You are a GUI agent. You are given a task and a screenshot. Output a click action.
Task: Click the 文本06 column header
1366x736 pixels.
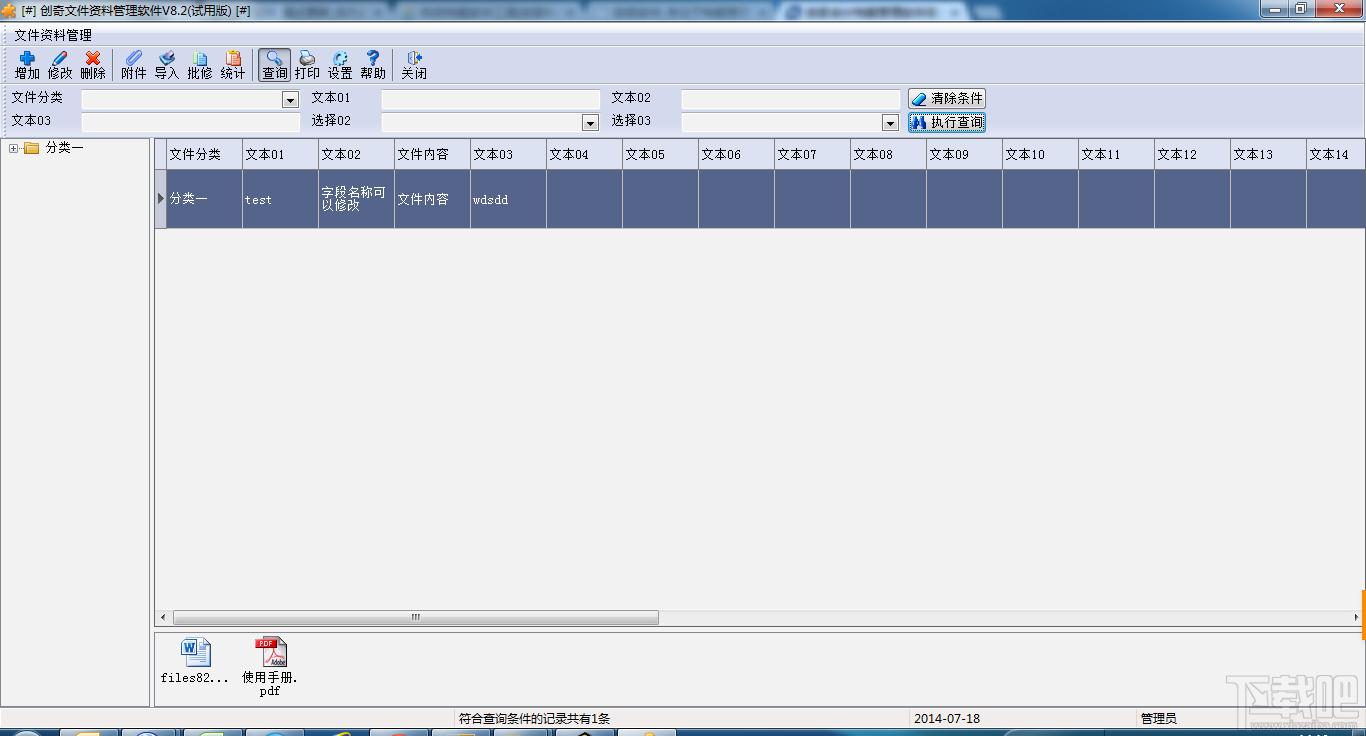736,154
